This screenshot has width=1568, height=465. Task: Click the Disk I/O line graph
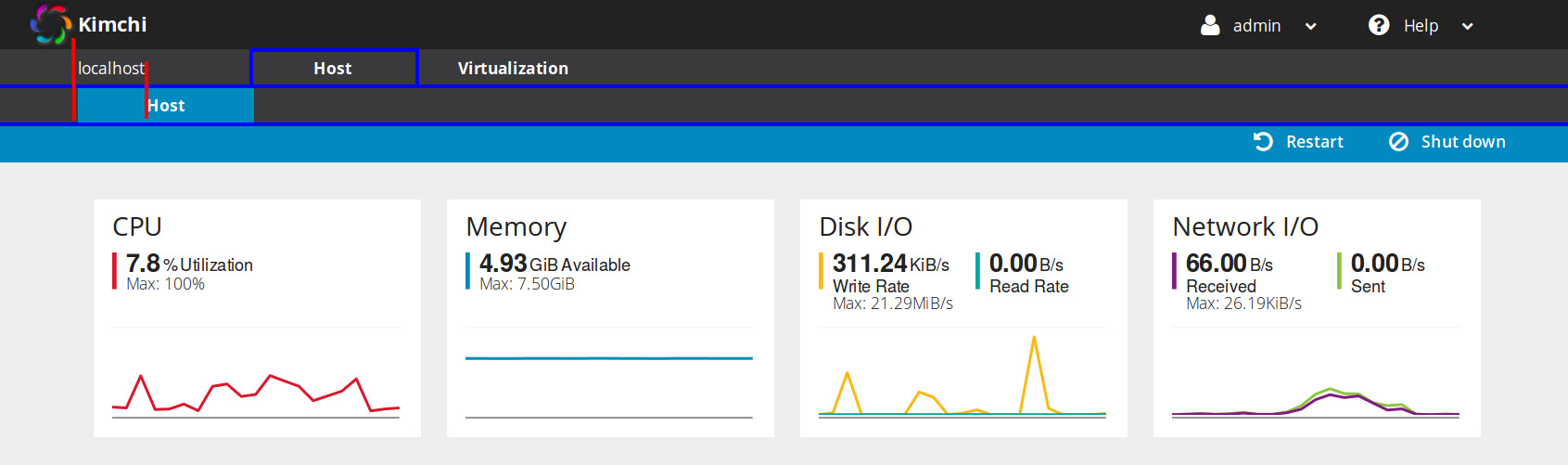click(x=962, y=381)
